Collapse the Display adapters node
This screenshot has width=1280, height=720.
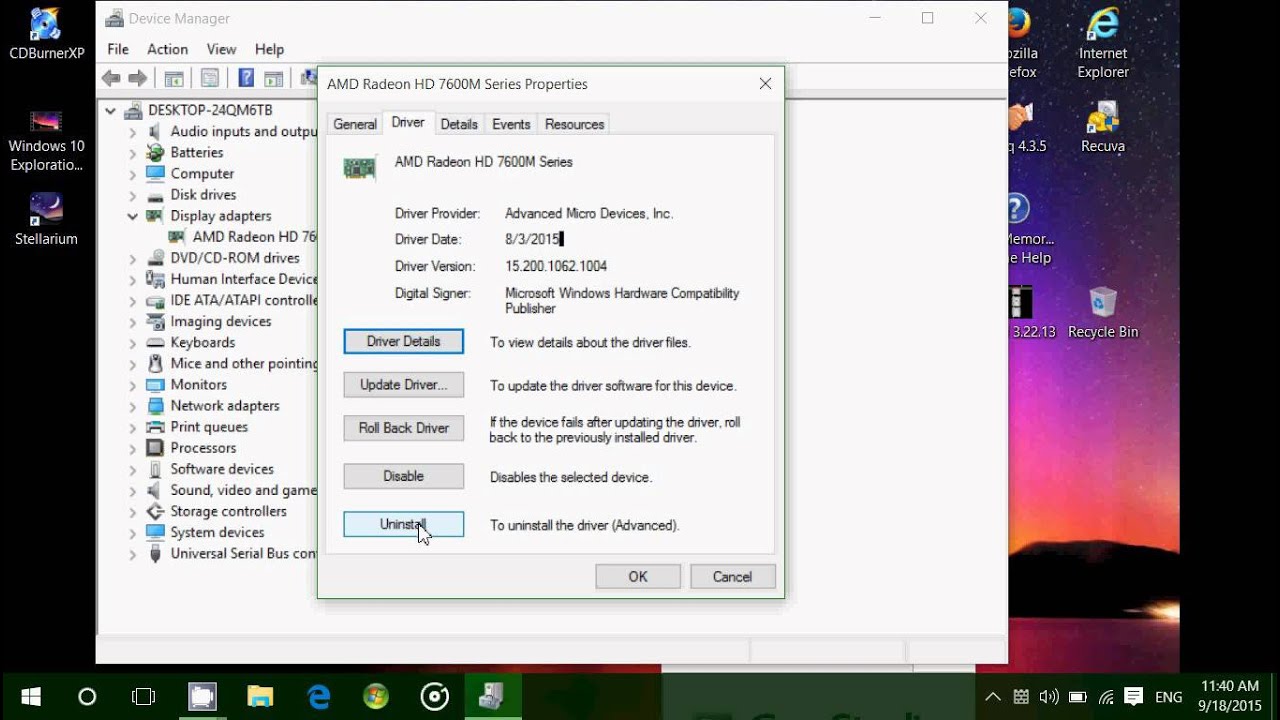click(133, 215)
